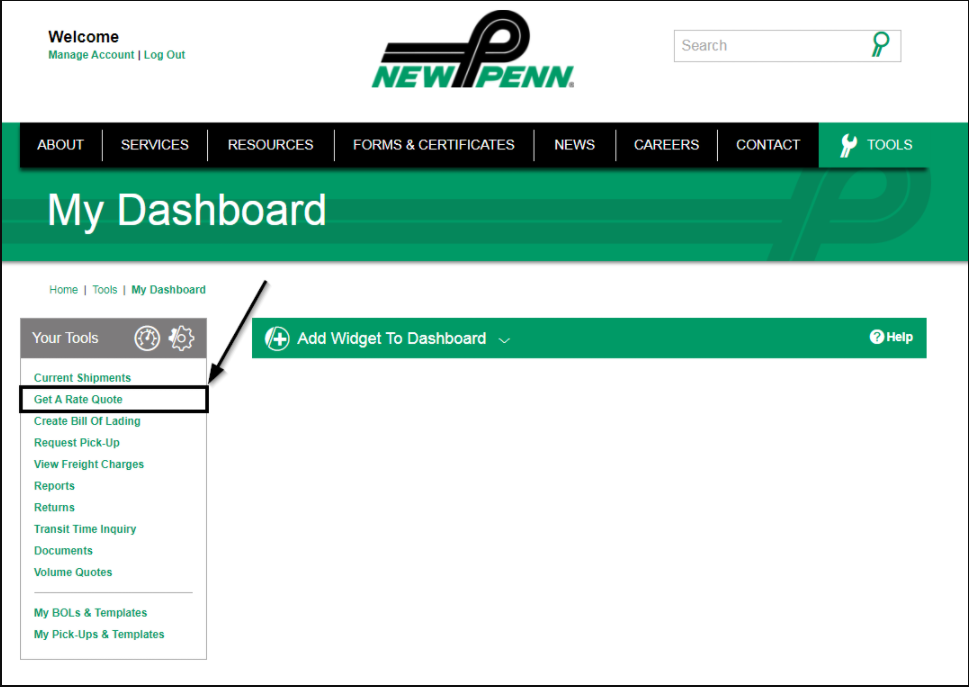Screen dimensions: 969x687
Task: Expand the Add Widget To Dashboard chevron
Action: 504,340
